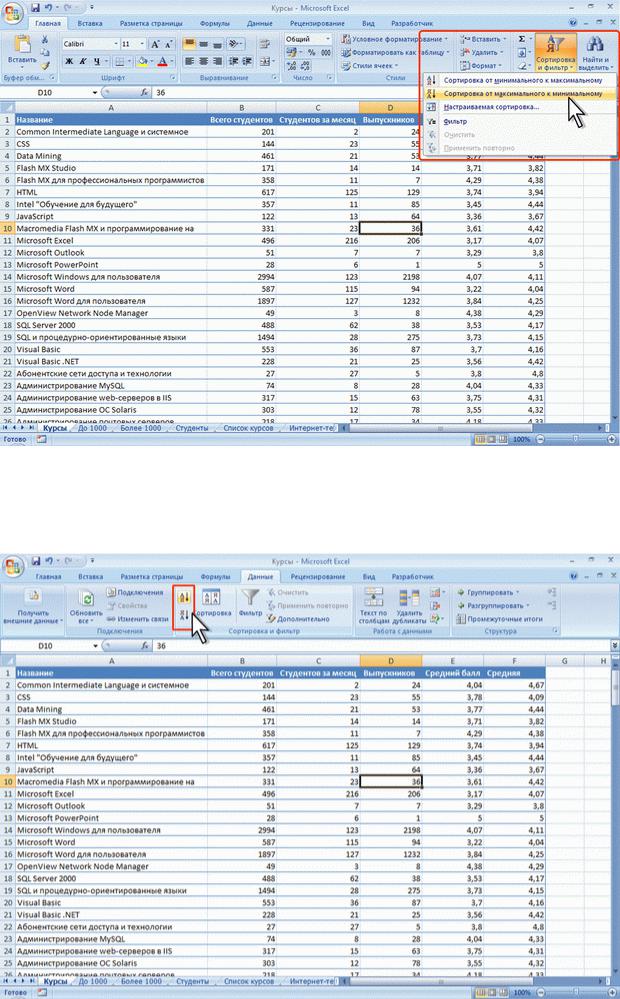Click column B header in the Home-ribbon window
The width and height of the screenshot is (620, 999).
[x=242, y=108]
